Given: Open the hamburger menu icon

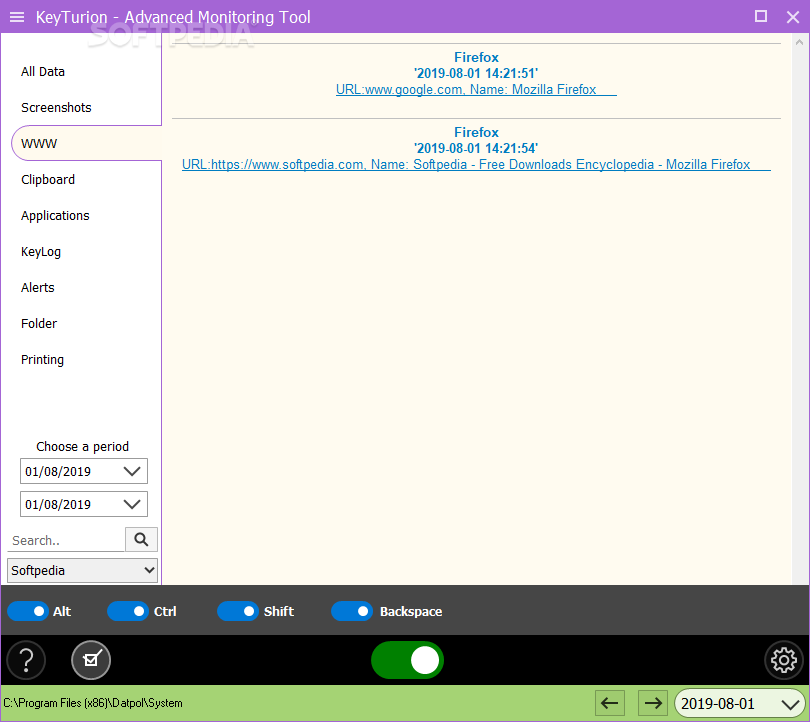Looking at the screenshot, I should coord(17,17).
